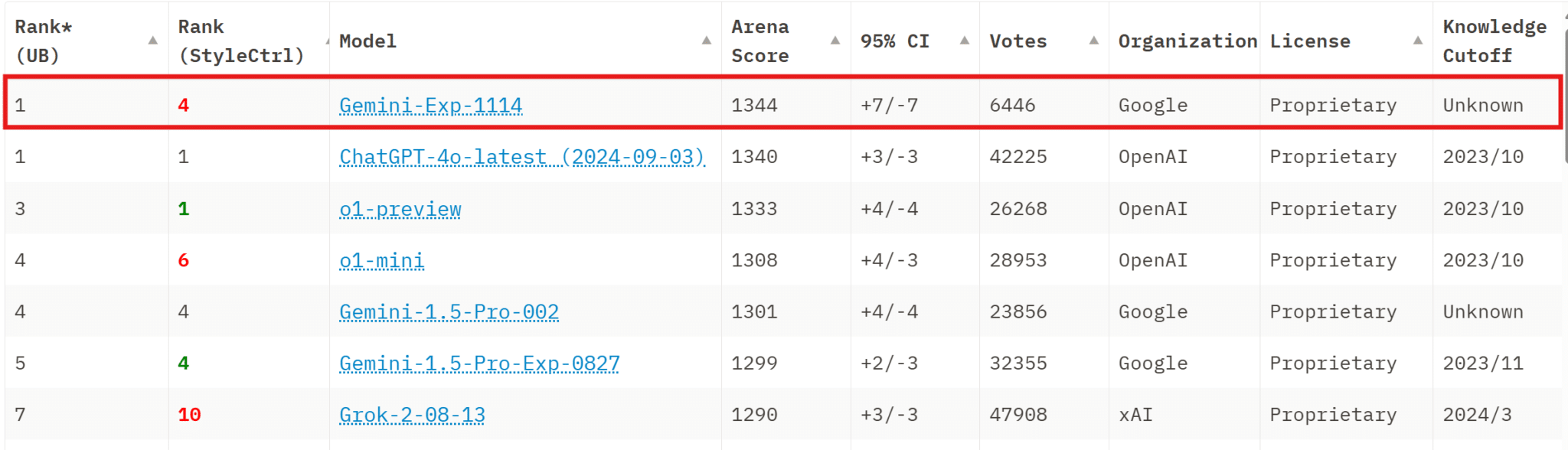The image size is (1568, 450).
Task: Open the Gemini-Exp-1114 model link
Action: point(430,106)
